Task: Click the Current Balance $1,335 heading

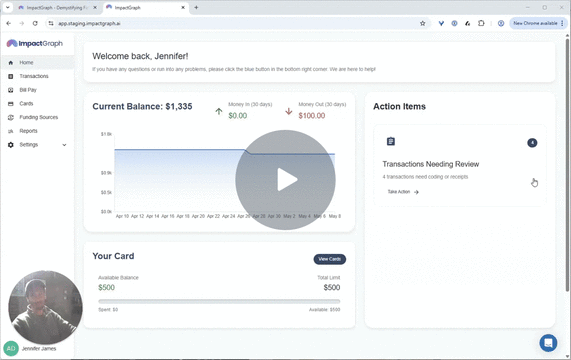Action: [x=142, y=106]
